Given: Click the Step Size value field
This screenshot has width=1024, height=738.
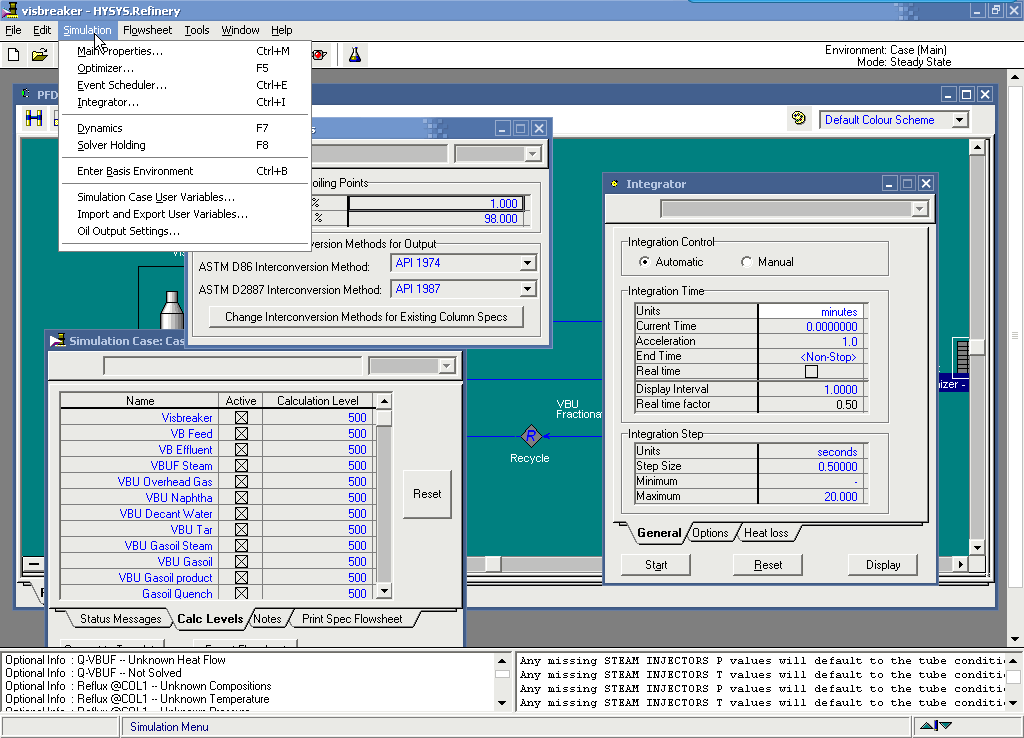Looking at the screenshot, I should [x=812, y=466].
